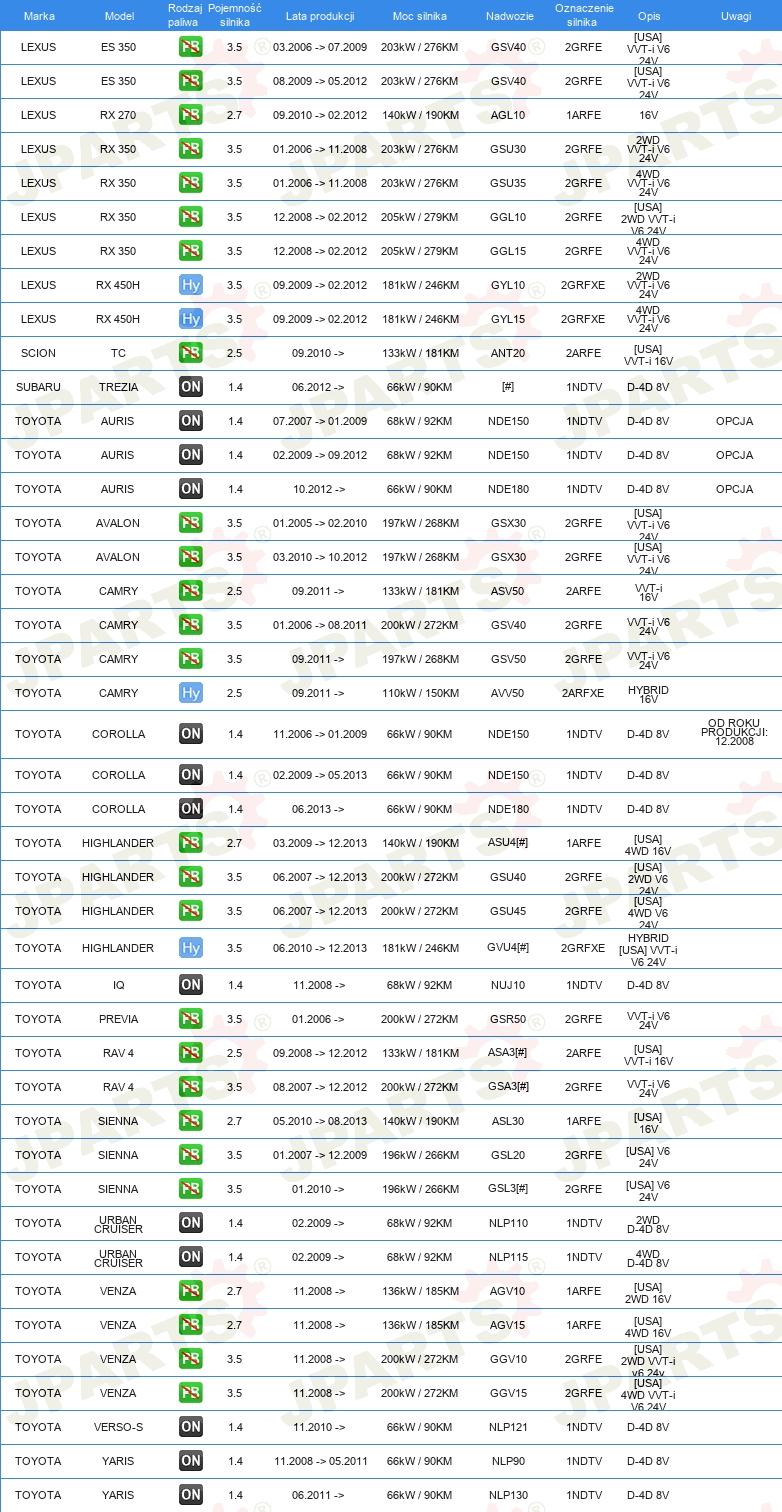
Task: Click the Uwagi column header
Action: [735, 16]
